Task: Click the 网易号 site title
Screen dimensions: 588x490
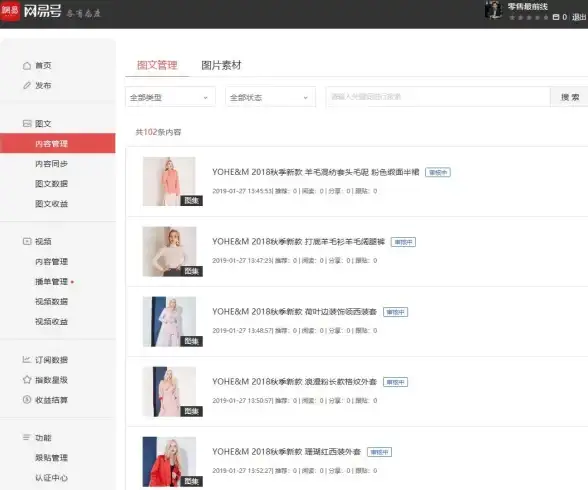Action: pos(42,11)
